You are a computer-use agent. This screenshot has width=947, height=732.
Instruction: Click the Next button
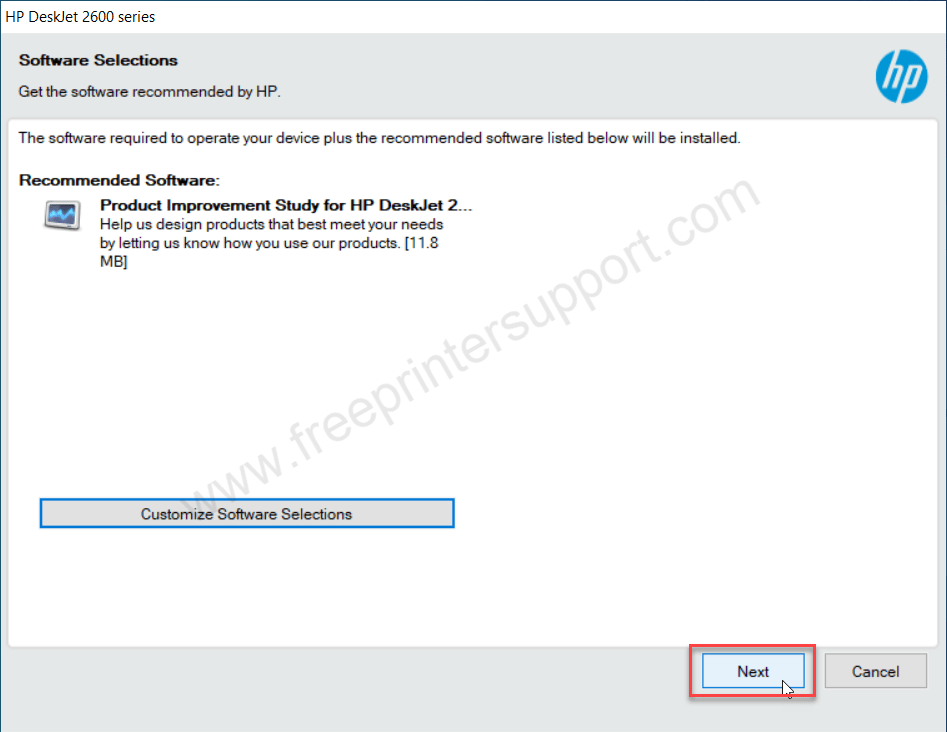click(753, 671)
